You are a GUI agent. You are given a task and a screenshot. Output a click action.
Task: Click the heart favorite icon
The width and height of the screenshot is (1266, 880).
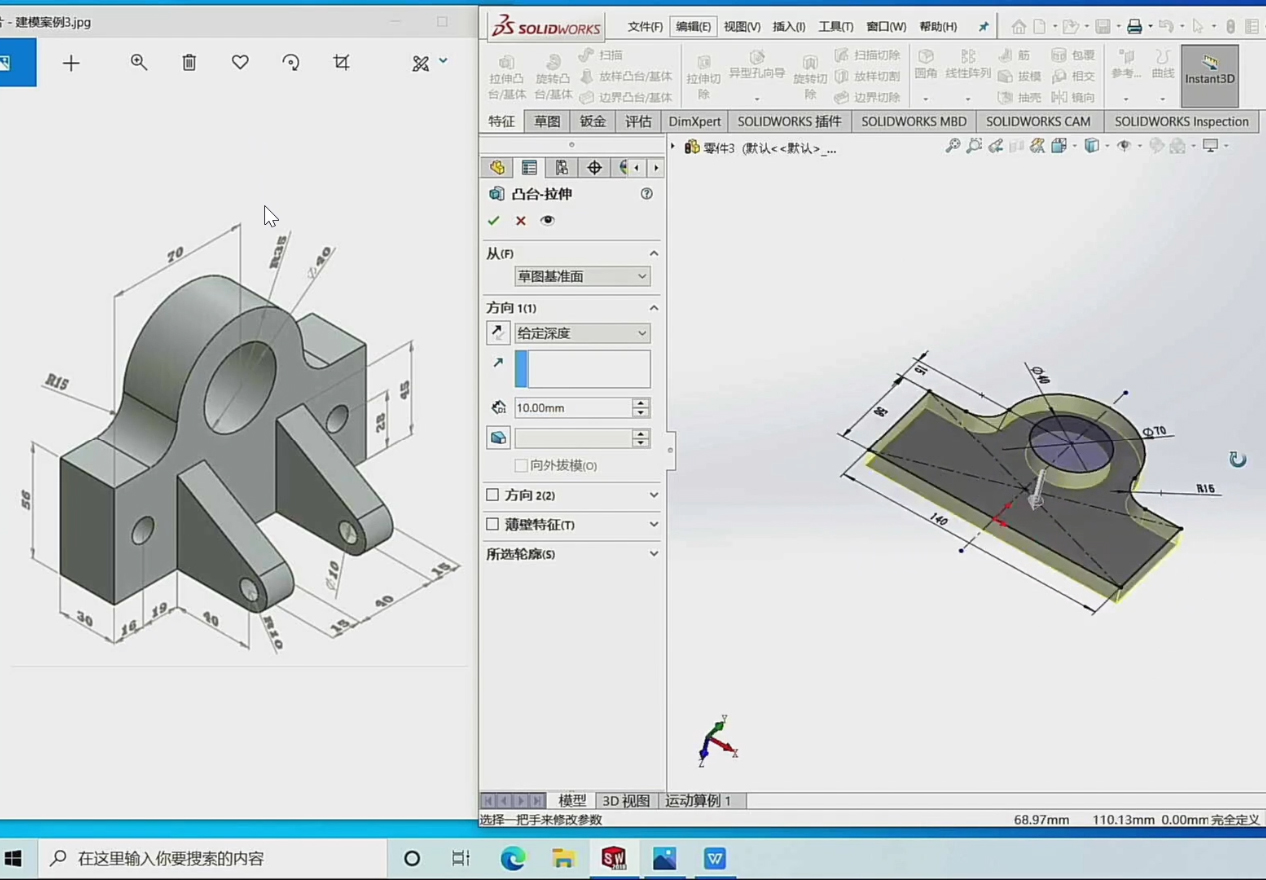coord(240,63)
